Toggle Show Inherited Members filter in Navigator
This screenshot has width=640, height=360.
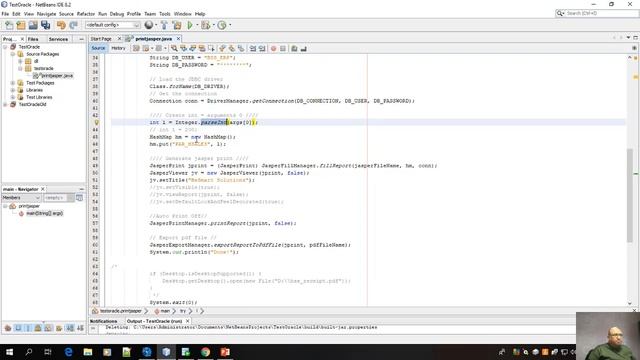(x=8, y=328)
